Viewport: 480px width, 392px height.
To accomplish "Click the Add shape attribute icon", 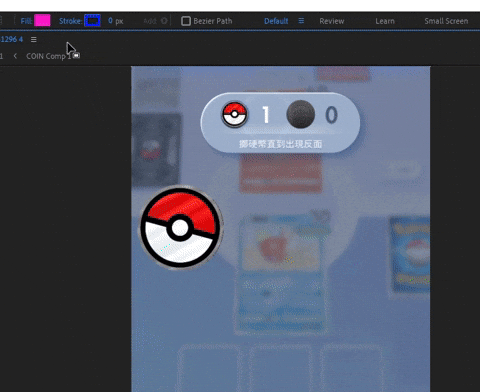I will [164, 21].
